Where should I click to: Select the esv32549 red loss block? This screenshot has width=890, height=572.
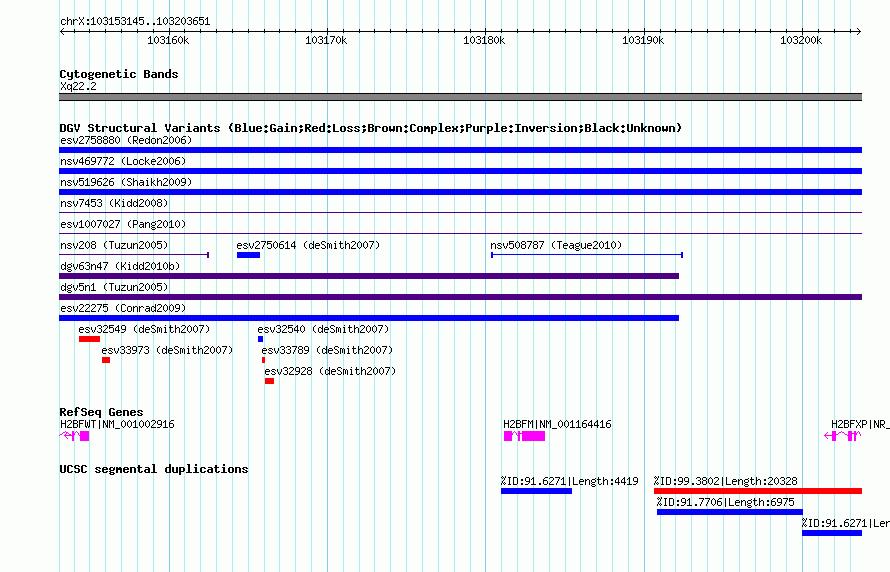[x=89, y=339]
